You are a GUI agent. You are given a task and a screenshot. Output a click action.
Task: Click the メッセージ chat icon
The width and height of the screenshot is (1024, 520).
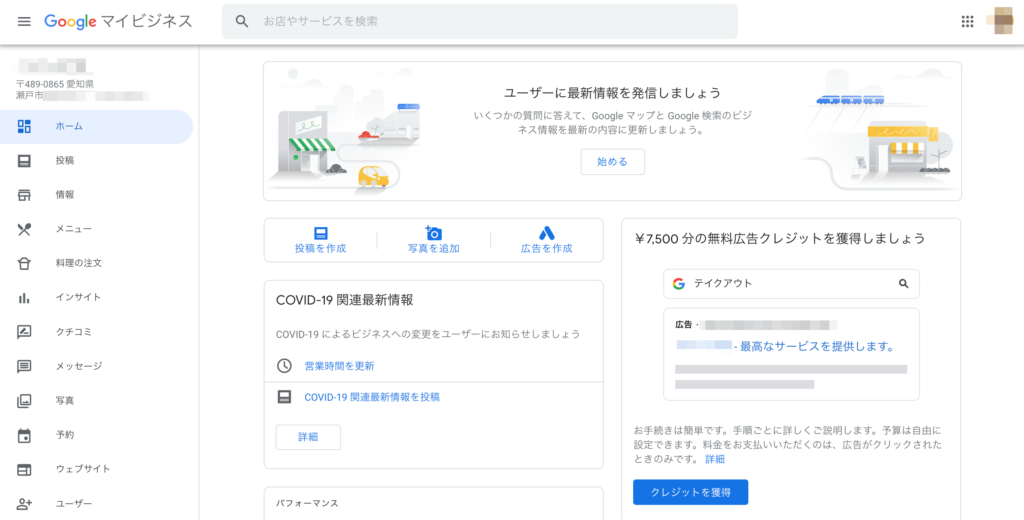point(24,366)
